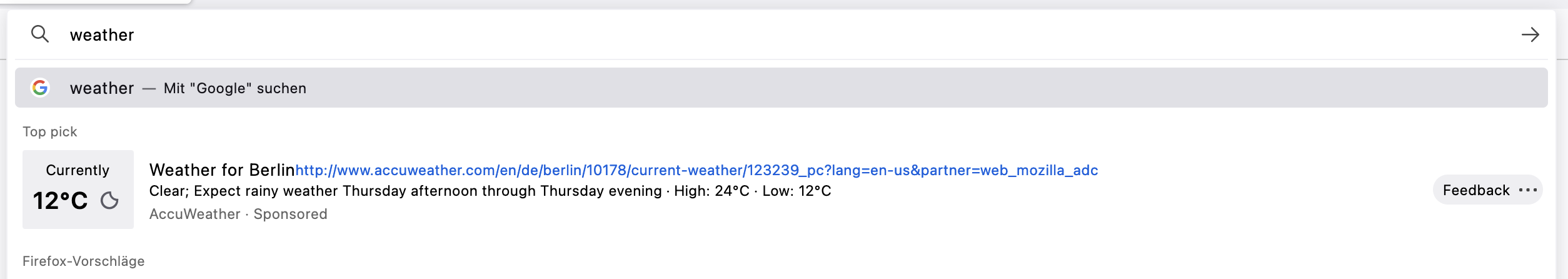Click the "High: 24°C" forecast value

711,191
